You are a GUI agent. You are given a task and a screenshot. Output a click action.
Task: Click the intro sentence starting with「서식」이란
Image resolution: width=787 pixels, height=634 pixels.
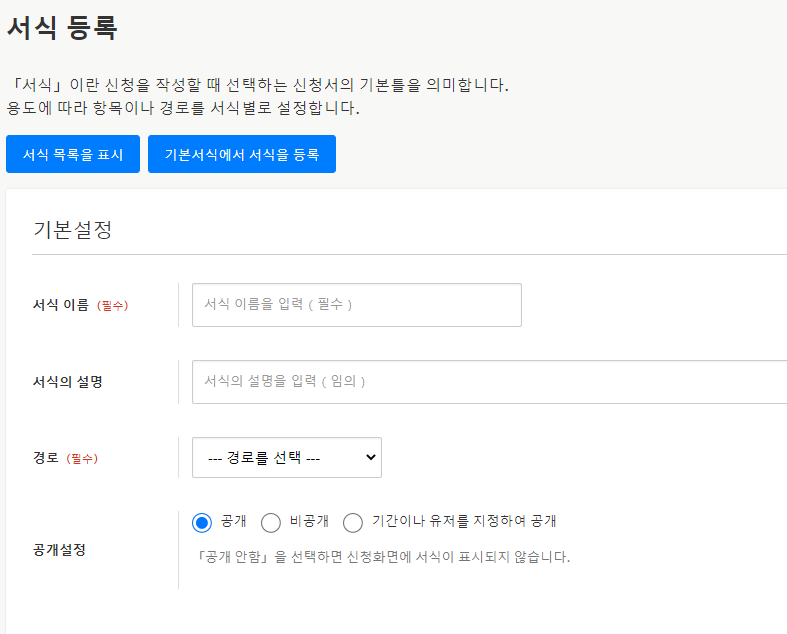pyautogui.click(x=258, y=85)
